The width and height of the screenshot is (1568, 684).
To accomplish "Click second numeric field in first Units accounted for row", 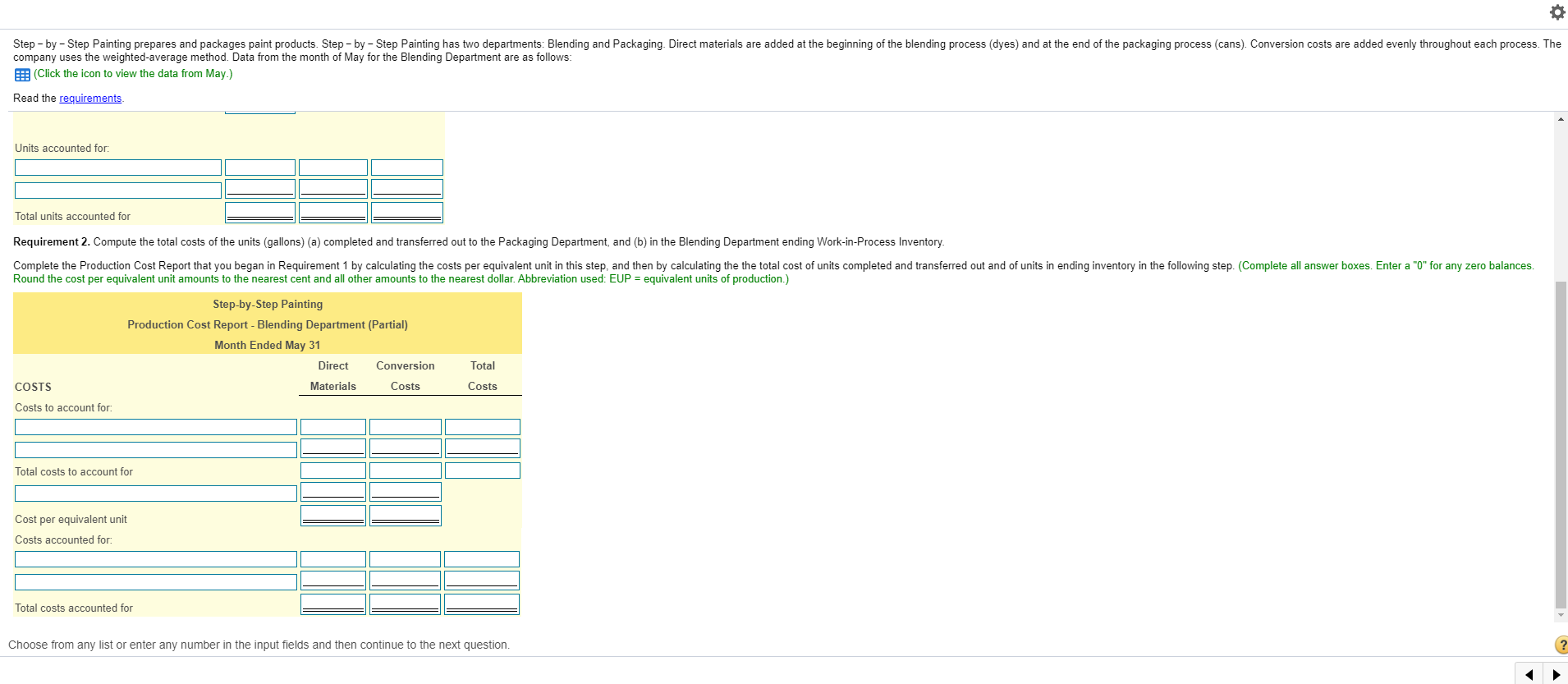I will click(333, 168).
